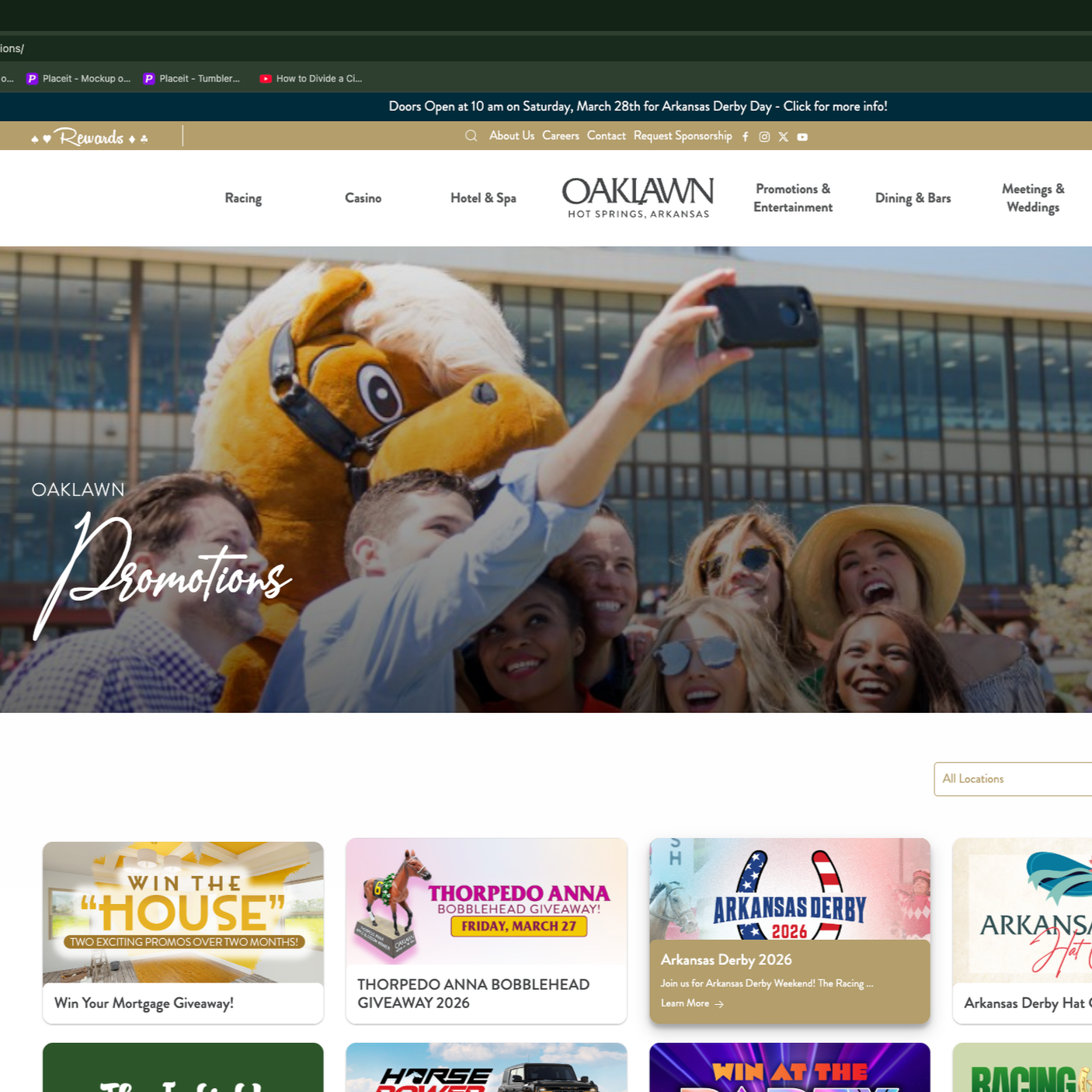The height and width of the screenshot is (1092, 1092).
Task: Open the Arkansas Derby Hat card title
Action: (1028, 1003)
